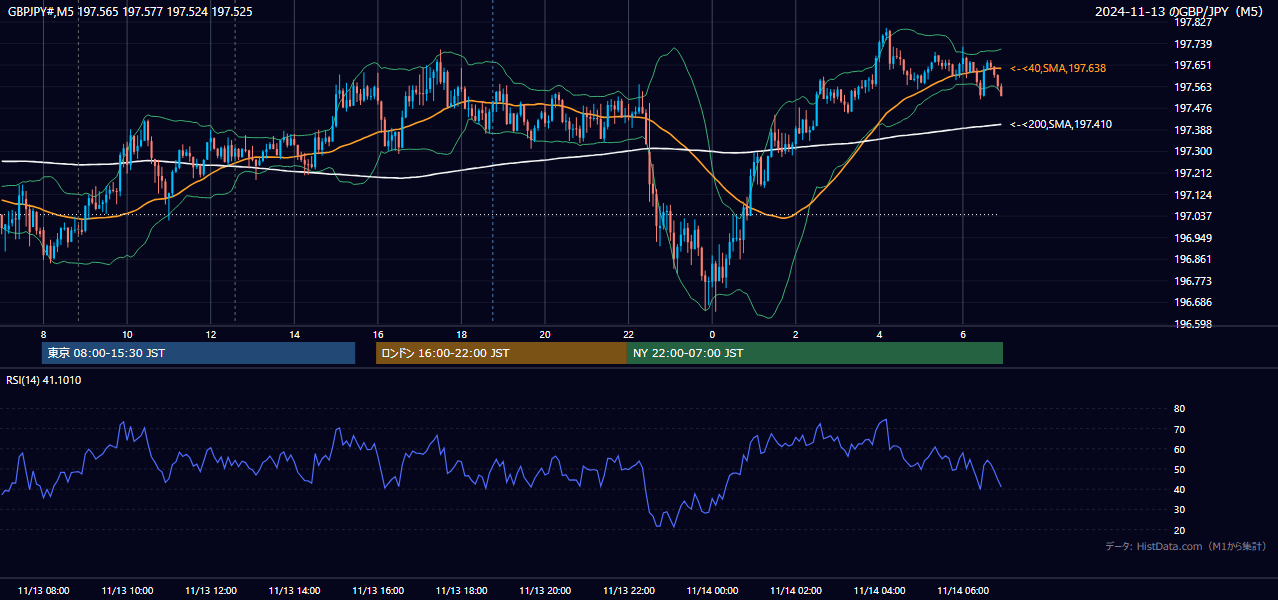Image resolution: width=1278 pixels, height=600 pixels.
Task: Click the 11/13 14:00 time label
Action: 295,591
